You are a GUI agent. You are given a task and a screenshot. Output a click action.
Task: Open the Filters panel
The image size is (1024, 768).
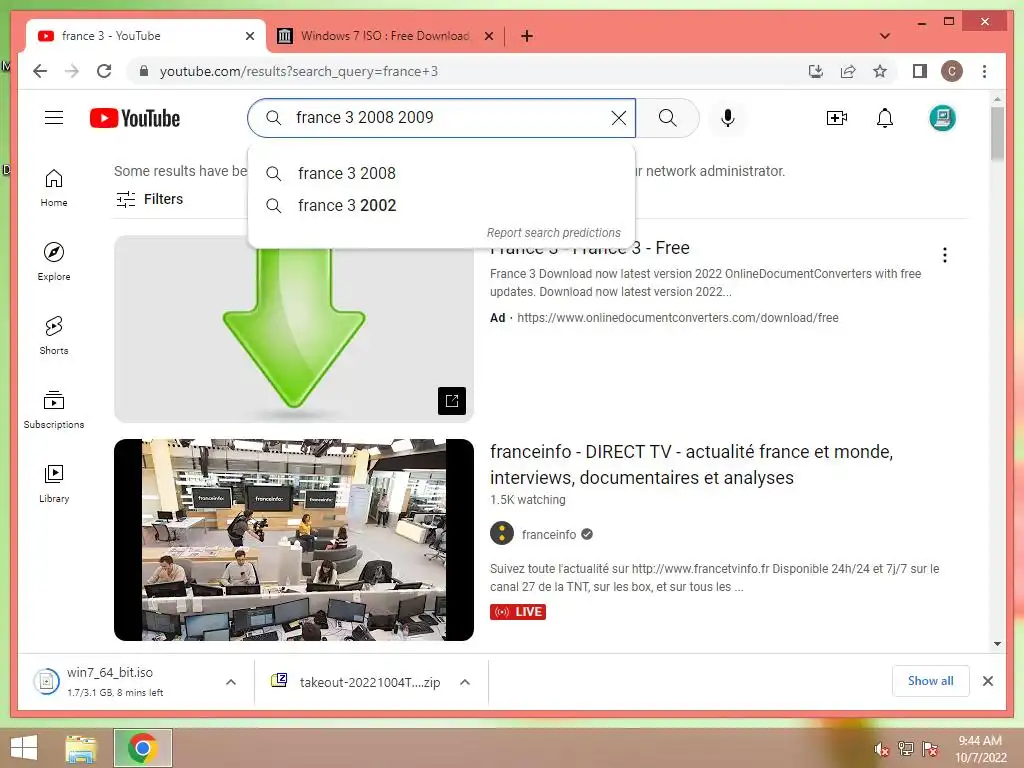coord(150,199)
